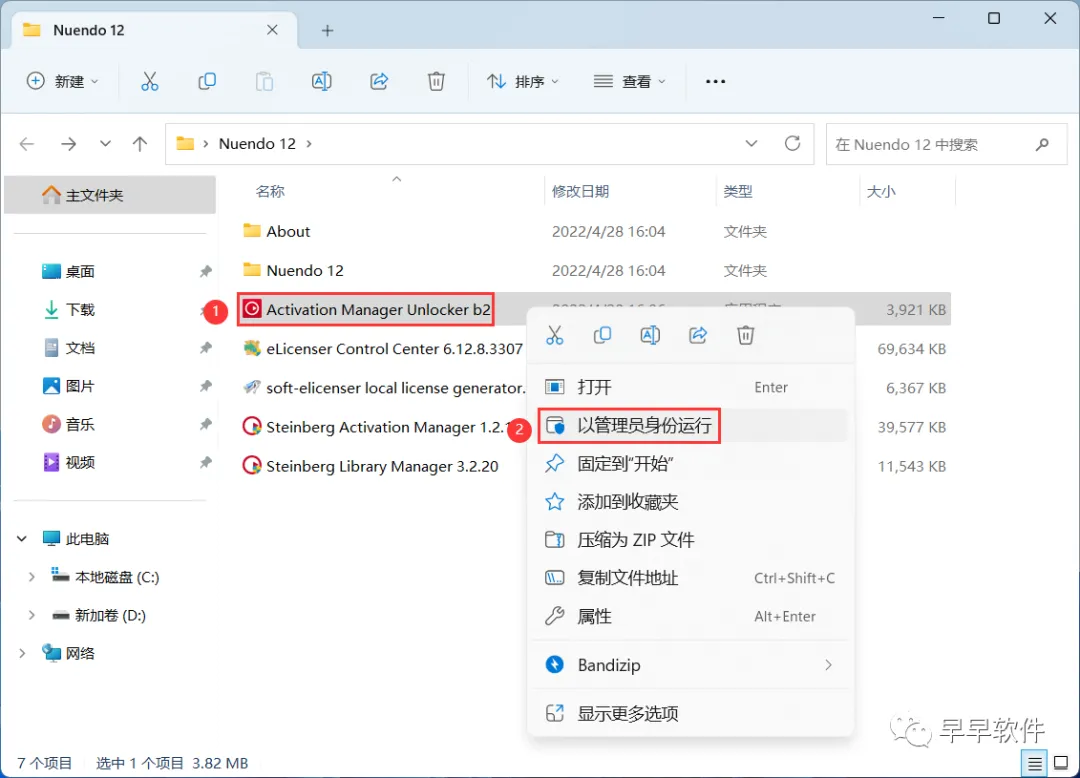The width and height of the screenshot is (1080, 778).
Task: Open the three-dot more options menu
Action: (716, 81)
